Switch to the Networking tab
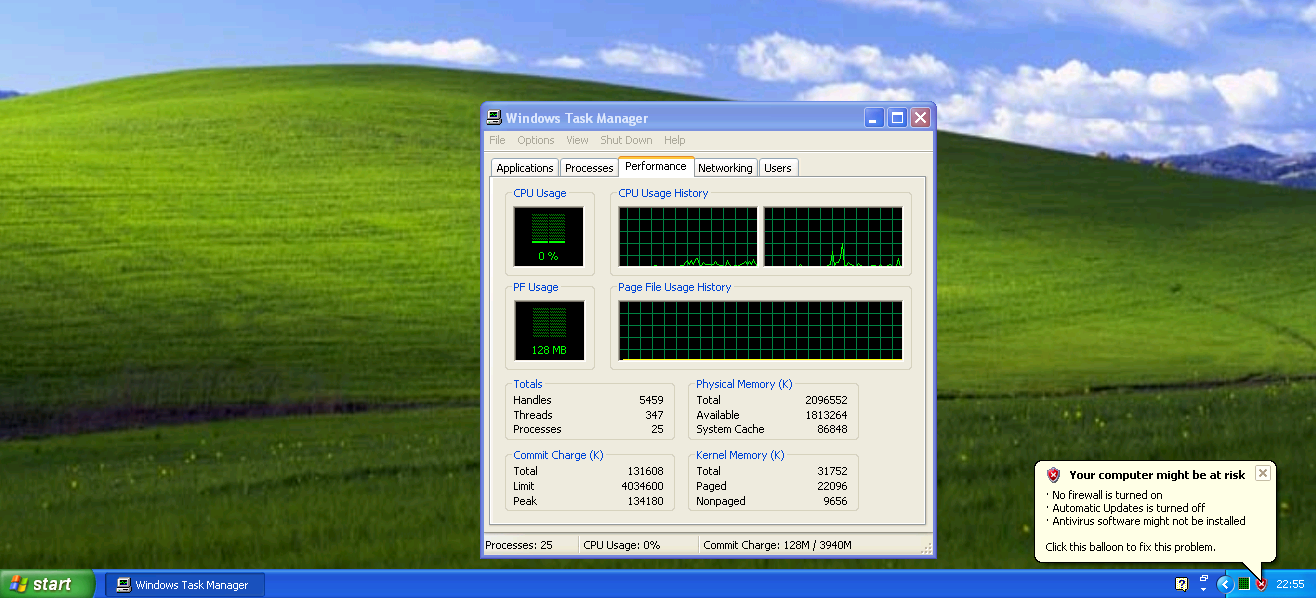This screenshot has height=598, width=1316. coord(725,168)
